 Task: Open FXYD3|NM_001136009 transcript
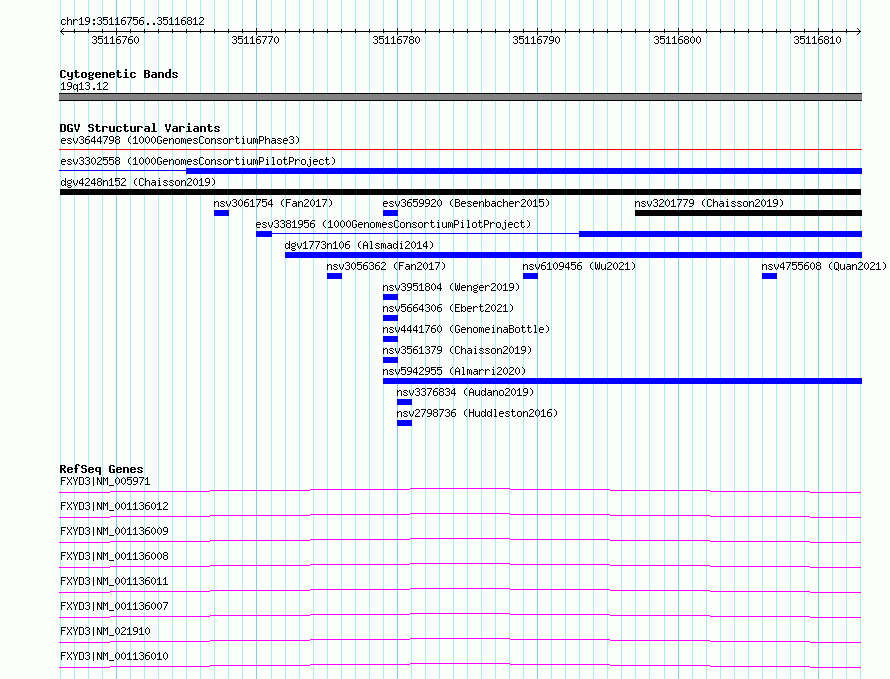point(114,531)
